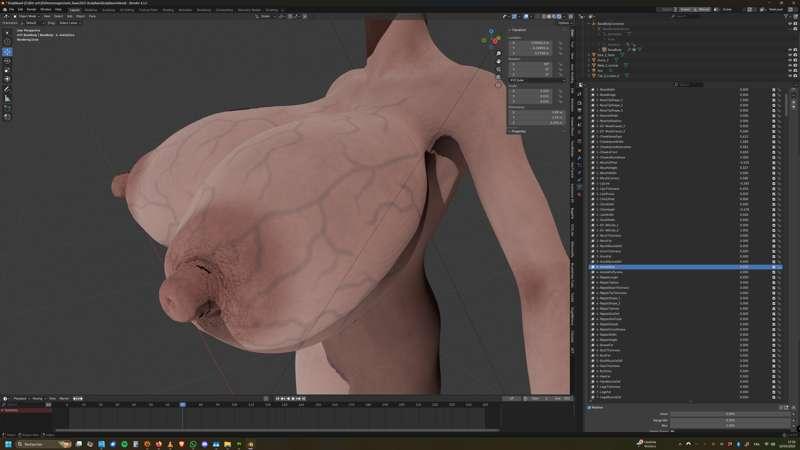
Task: Toggle checkbox of the highlighted shape key
Action: (774, 267)
